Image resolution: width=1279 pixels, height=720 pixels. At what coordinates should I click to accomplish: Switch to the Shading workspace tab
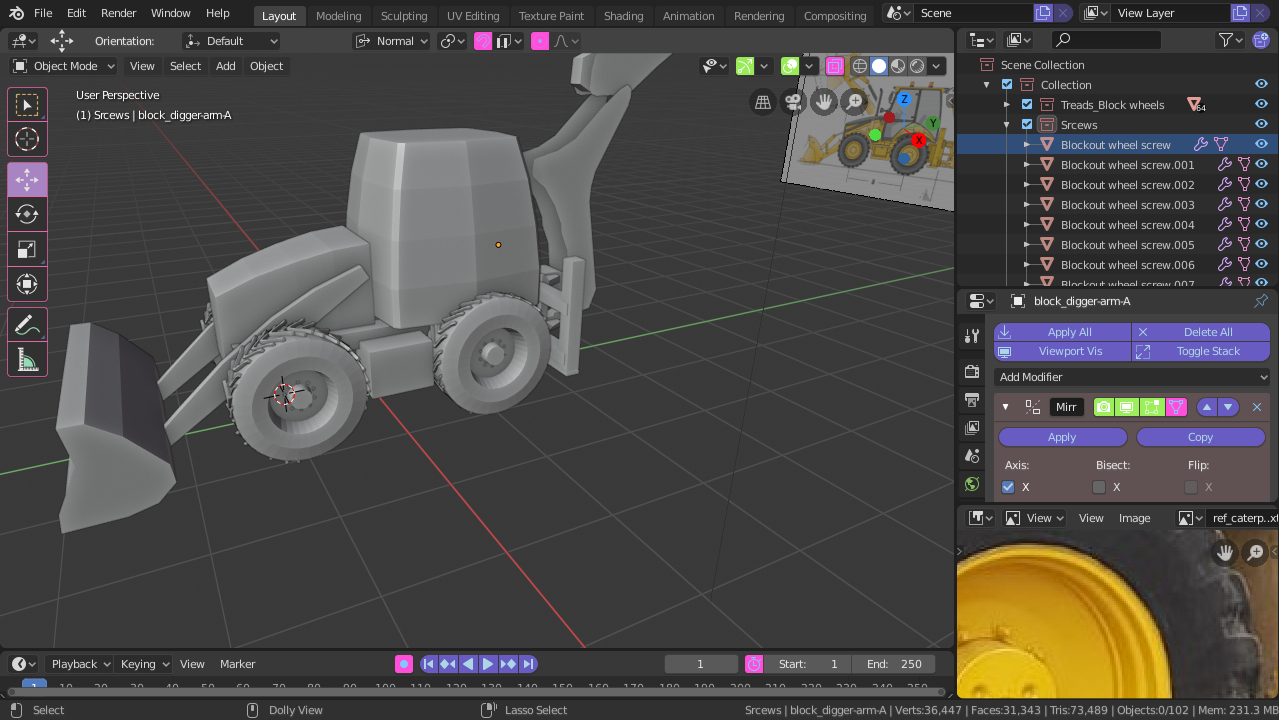(x=623, y=15)
